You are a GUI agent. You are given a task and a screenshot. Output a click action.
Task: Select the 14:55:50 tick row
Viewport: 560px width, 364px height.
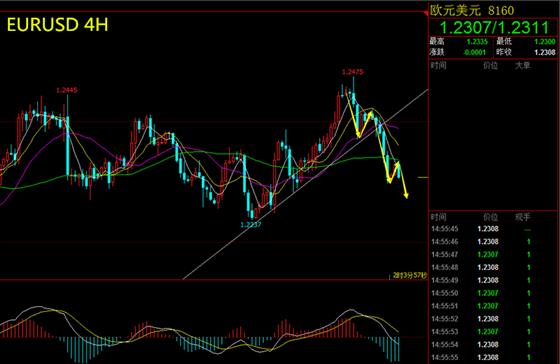(x=493, y=293)
